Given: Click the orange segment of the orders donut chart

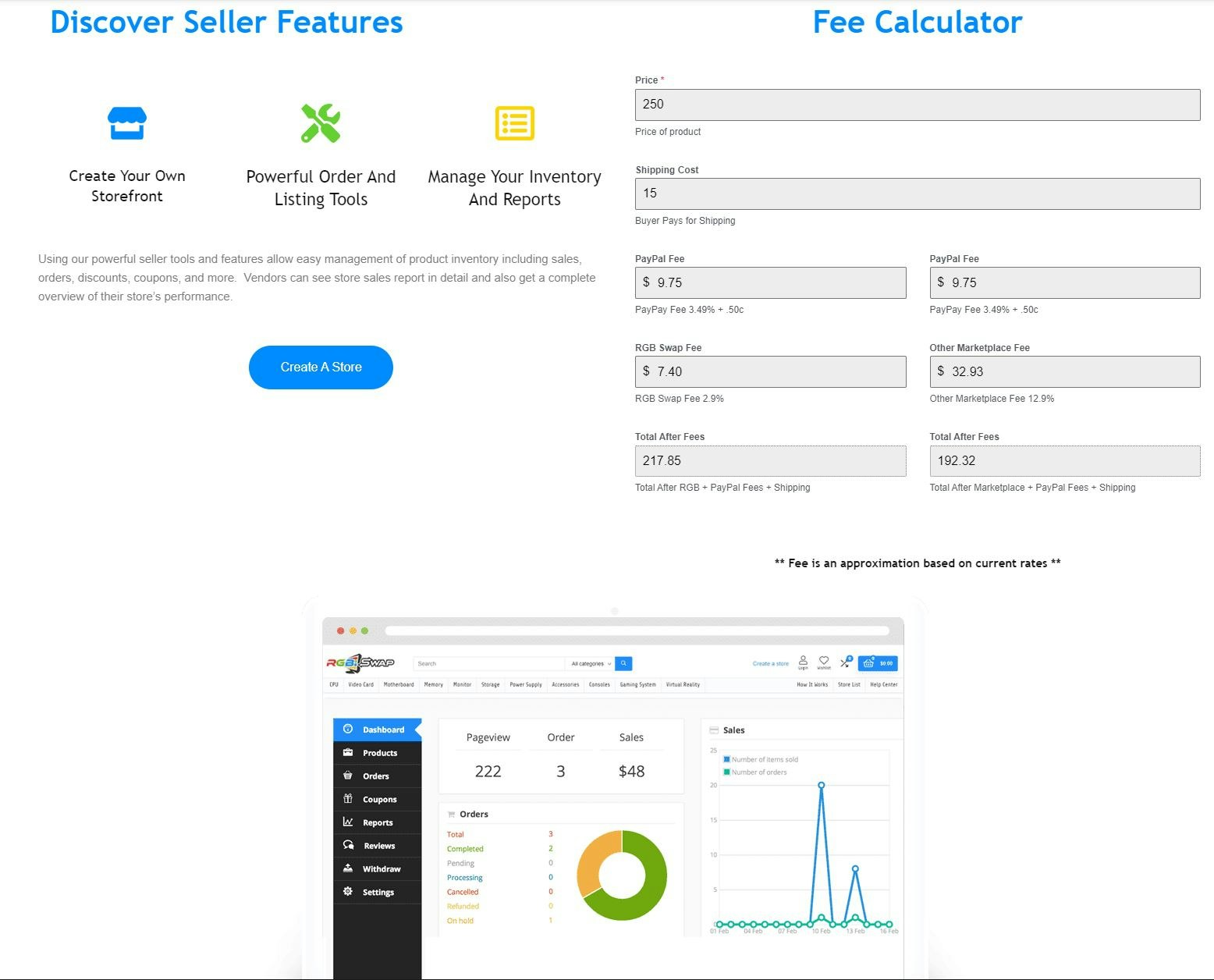Looking at the screenshot, I should (x=595, y=860).
